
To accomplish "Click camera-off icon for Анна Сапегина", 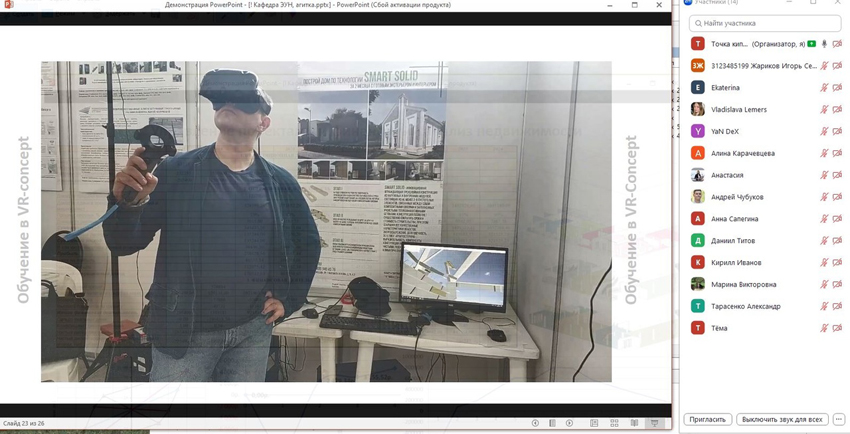I will coord(838,219).
